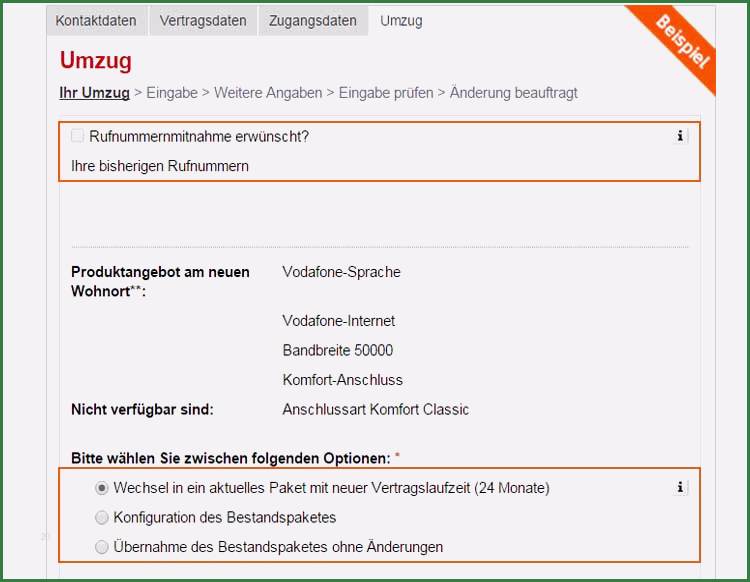The width and height of the screenshot is (750, 582).
Task: Click the Vodafone-Internet product text
Action: [x=339, y=321]
